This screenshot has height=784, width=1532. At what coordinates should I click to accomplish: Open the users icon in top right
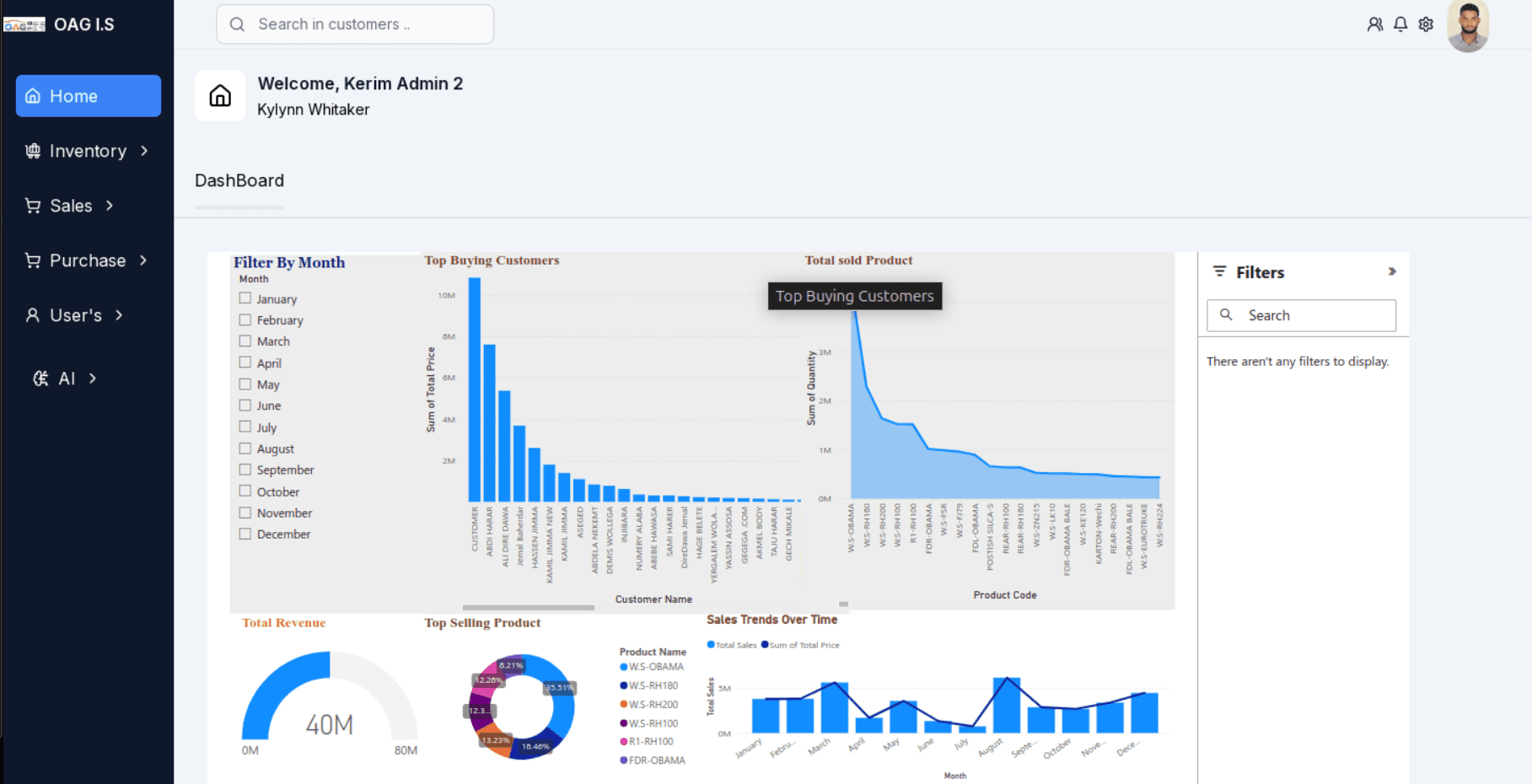pos(1375,24)
